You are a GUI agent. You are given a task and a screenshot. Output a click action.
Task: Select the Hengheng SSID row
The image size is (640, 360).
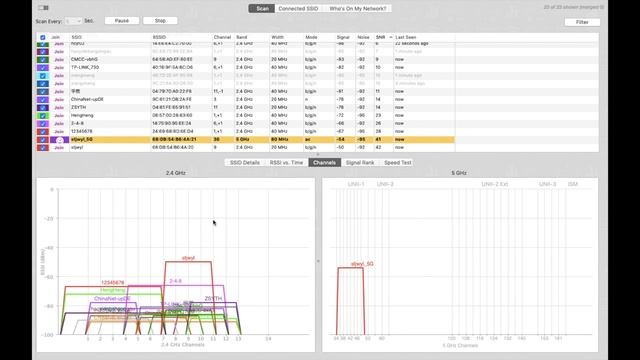[x=245, y=116]
